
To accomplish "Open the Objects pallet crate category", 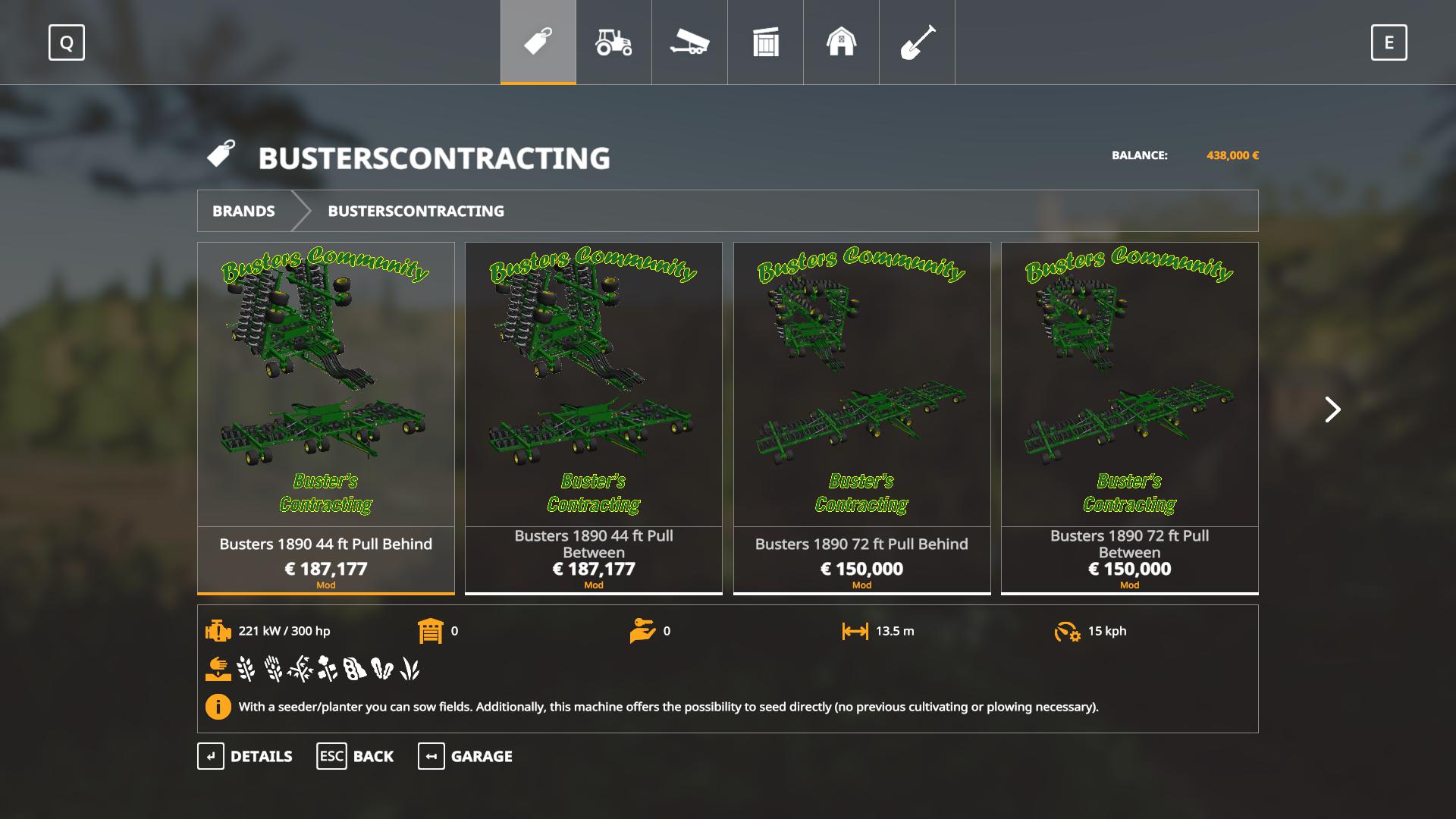I will [x=765, y=42].
